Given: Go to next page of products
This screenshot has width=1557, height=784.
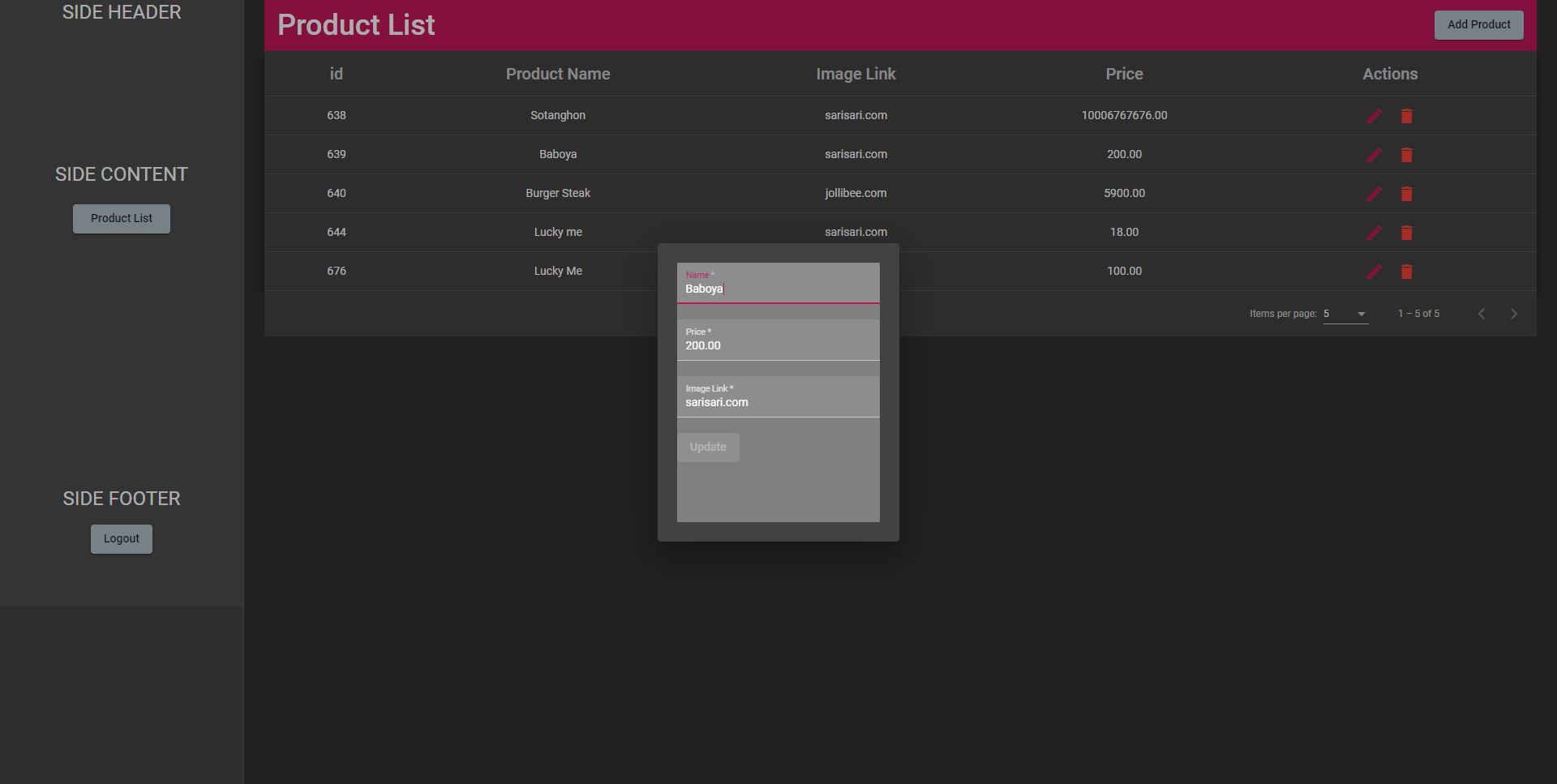Looking at the screenshot, I should coord(1513,314).
